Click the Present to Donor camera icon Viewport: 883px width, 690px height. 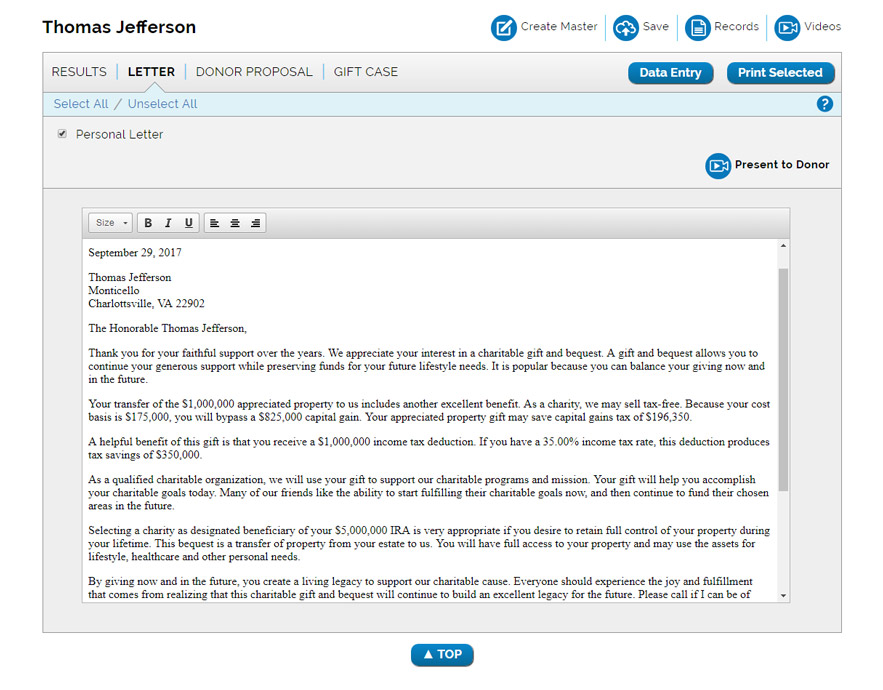[x=718, y=166]
